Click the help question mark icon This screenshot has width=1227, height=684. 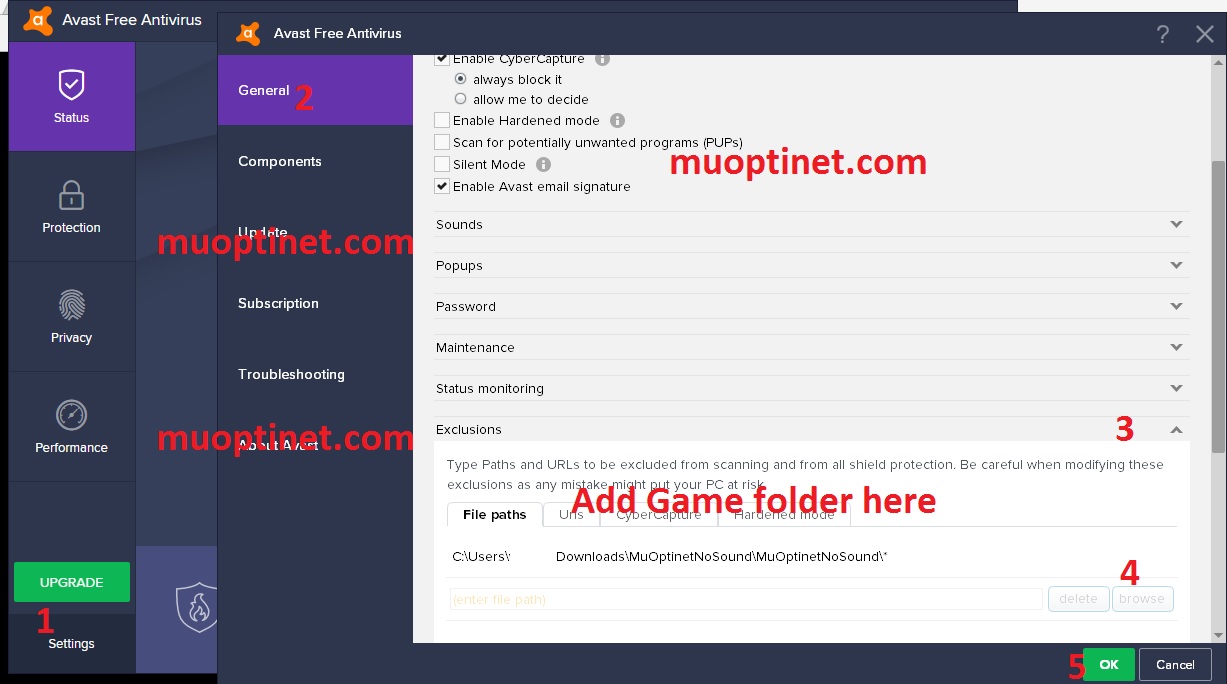(1163, 34)
